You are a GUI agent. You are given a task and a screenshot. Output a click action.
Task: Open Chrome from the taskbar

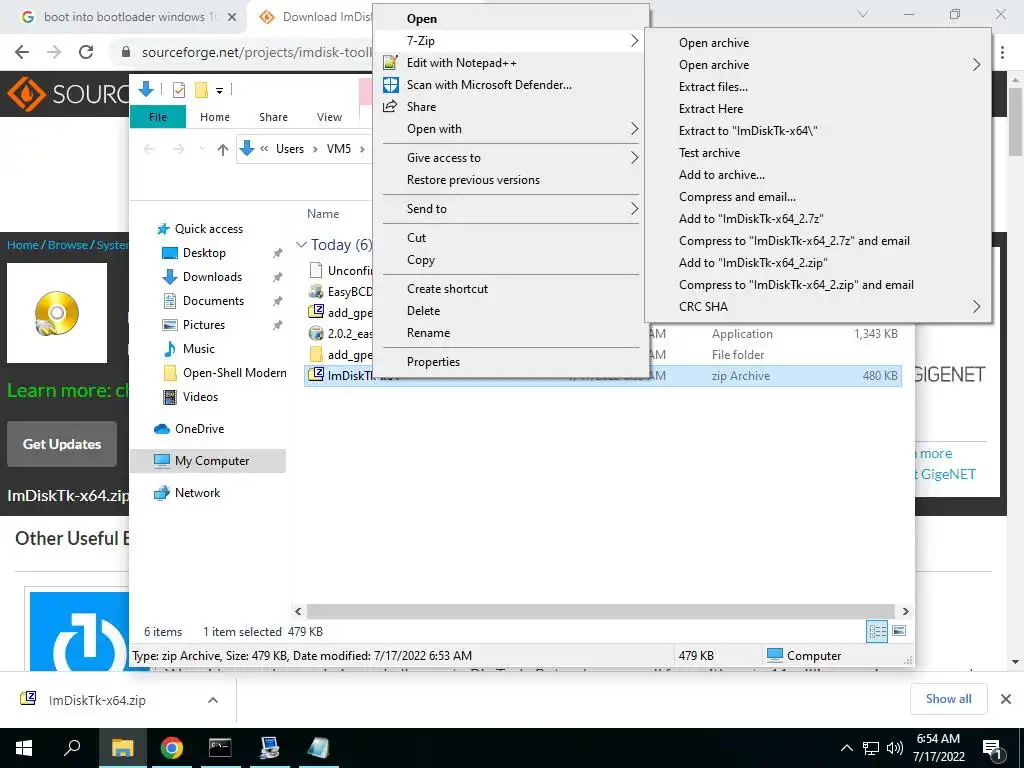click(x=172, y=748)
